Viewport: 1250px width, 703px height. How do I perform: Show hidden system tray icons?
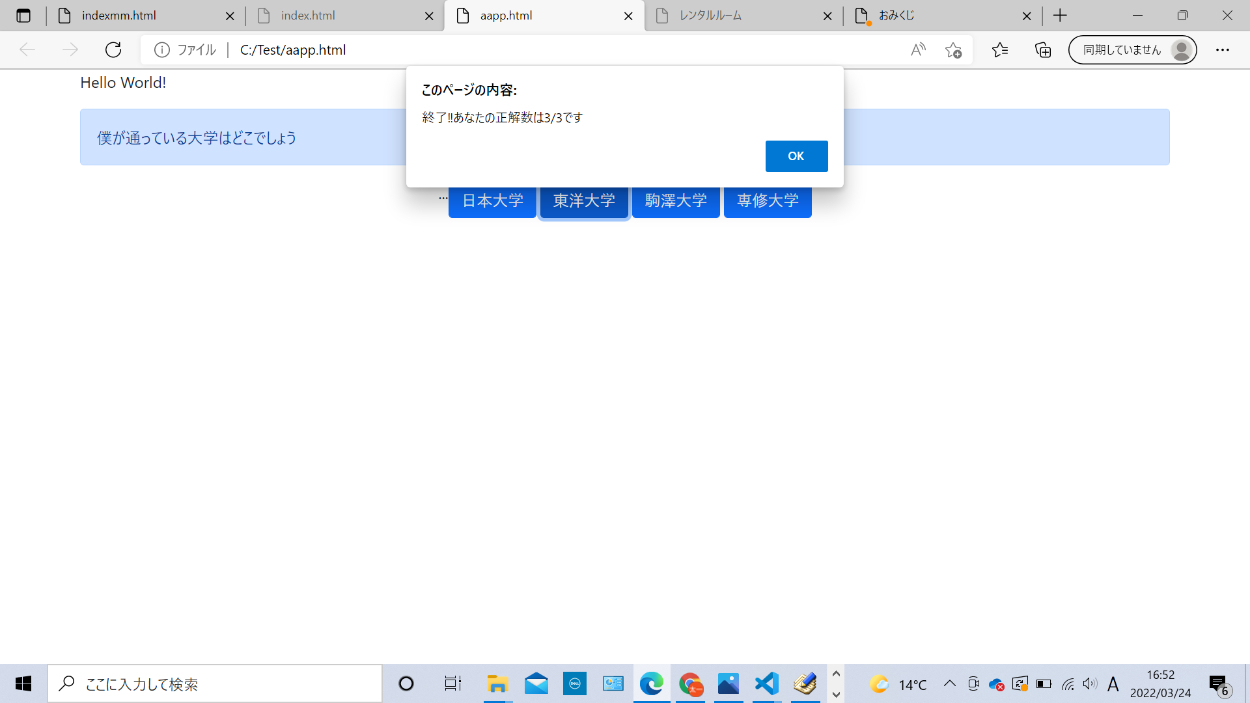tap(949, 684)
